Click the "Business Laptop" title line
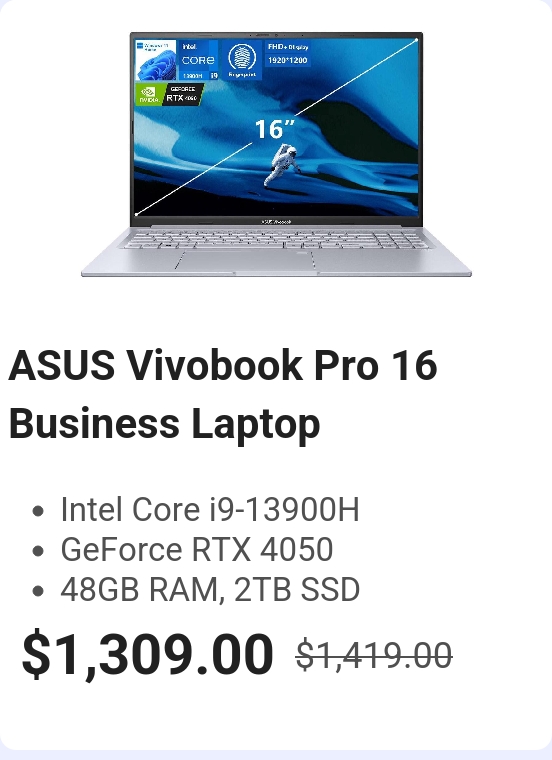552x760 pixels. coord(164,424)
